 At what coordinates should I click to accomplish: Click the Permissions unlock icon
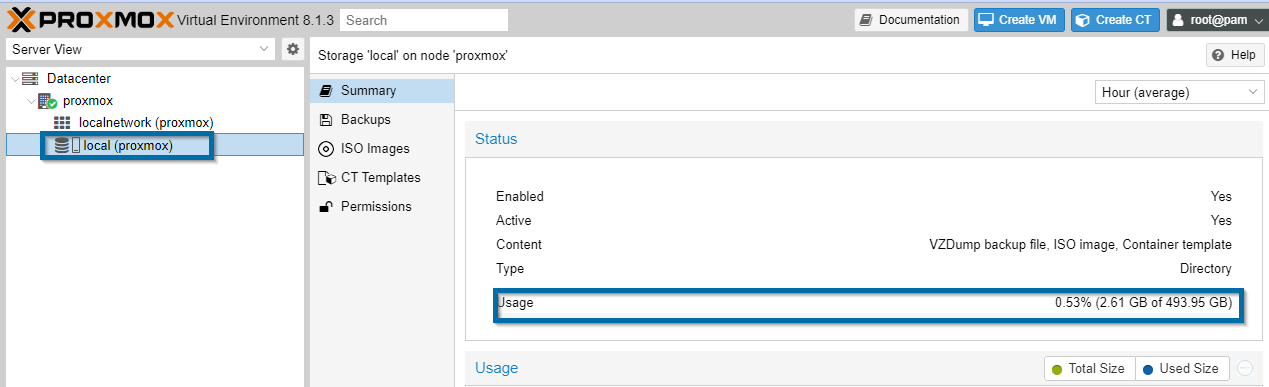click(x=325, y=206)
